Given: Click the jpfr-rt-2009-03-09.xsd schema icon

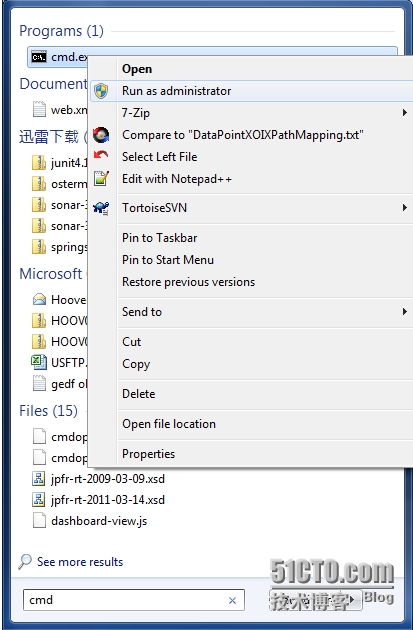Looking at the screenshot, I should coord(39,479).
